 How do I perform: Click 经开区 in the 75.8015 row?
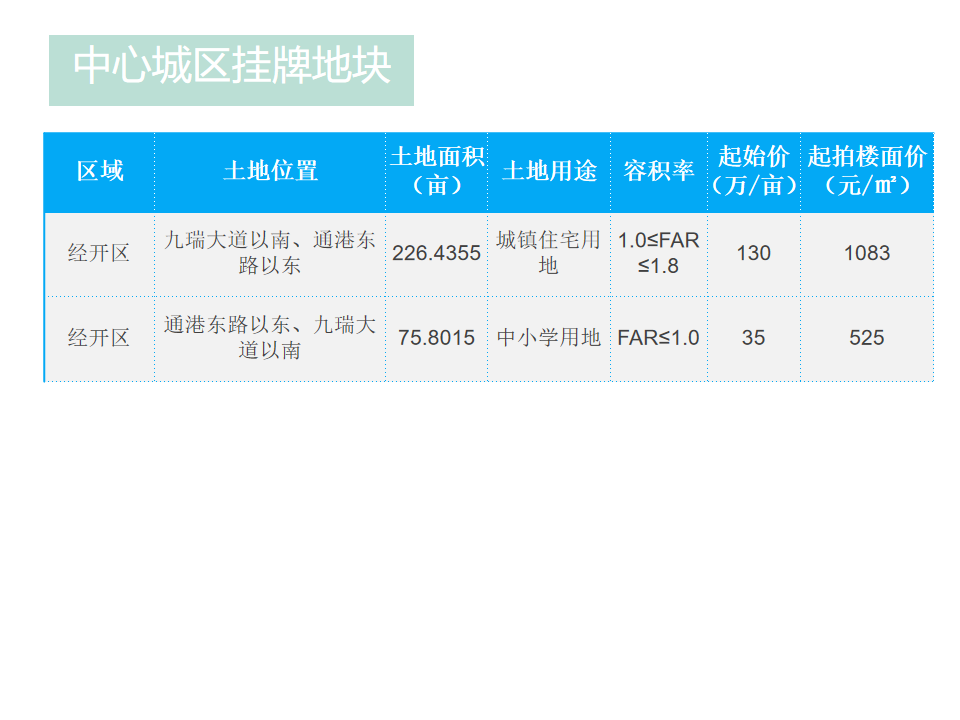click(99, 337)
